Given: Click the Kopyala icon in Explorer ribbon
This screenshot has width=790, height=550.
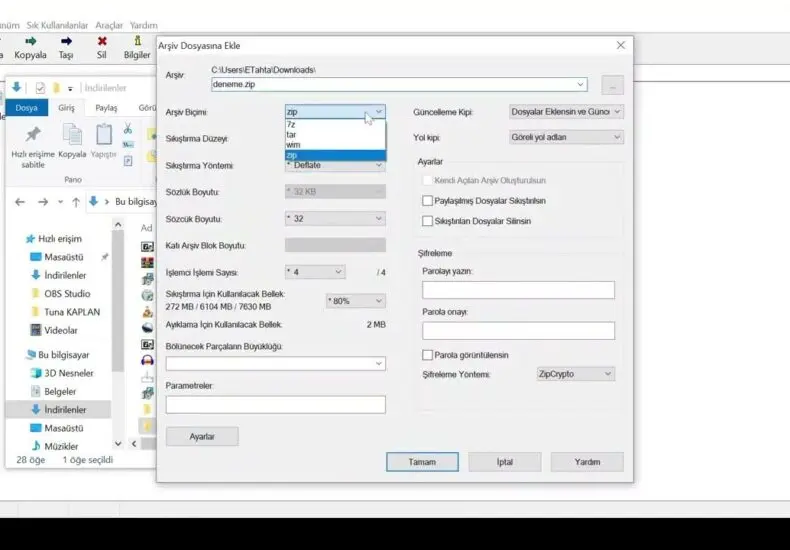Looking at the screenshot, I should (x=72, y=134).
